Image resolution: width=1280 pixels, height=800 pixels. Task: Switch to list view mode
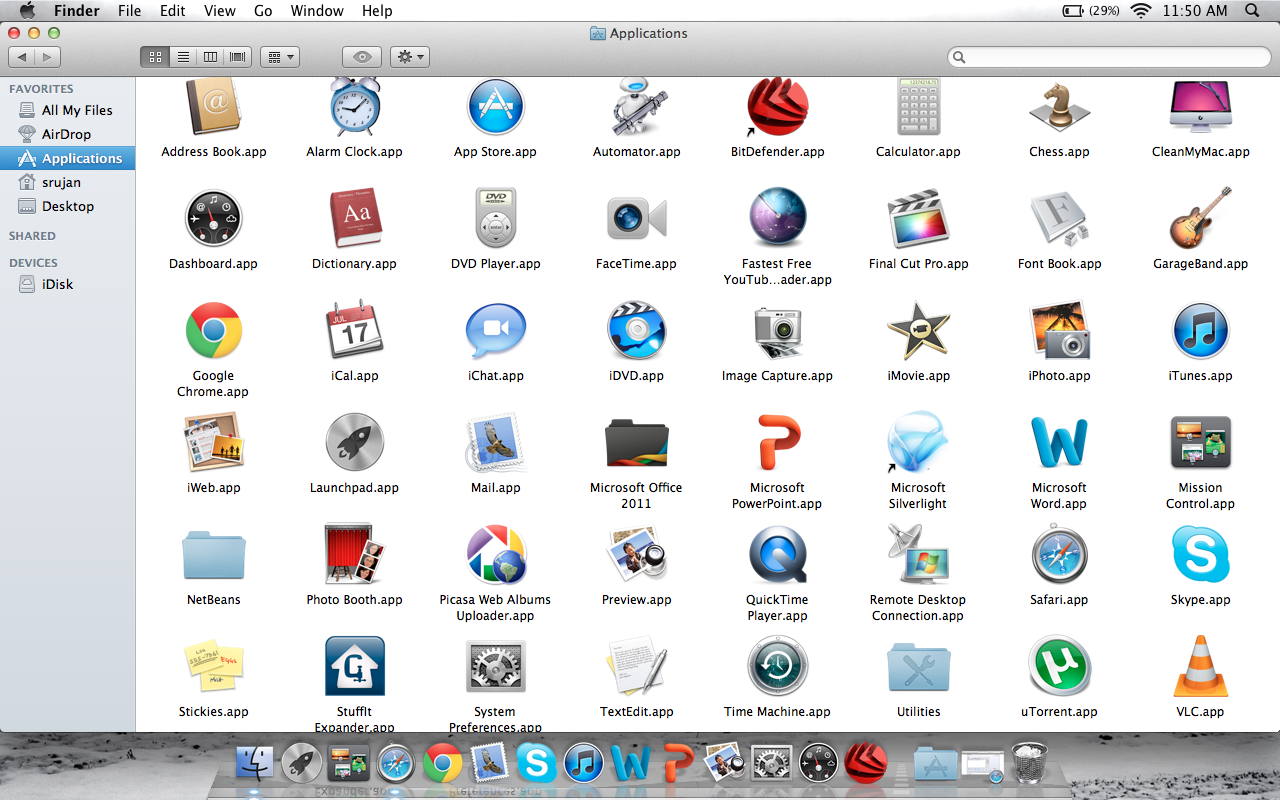(x=183, y=57)
